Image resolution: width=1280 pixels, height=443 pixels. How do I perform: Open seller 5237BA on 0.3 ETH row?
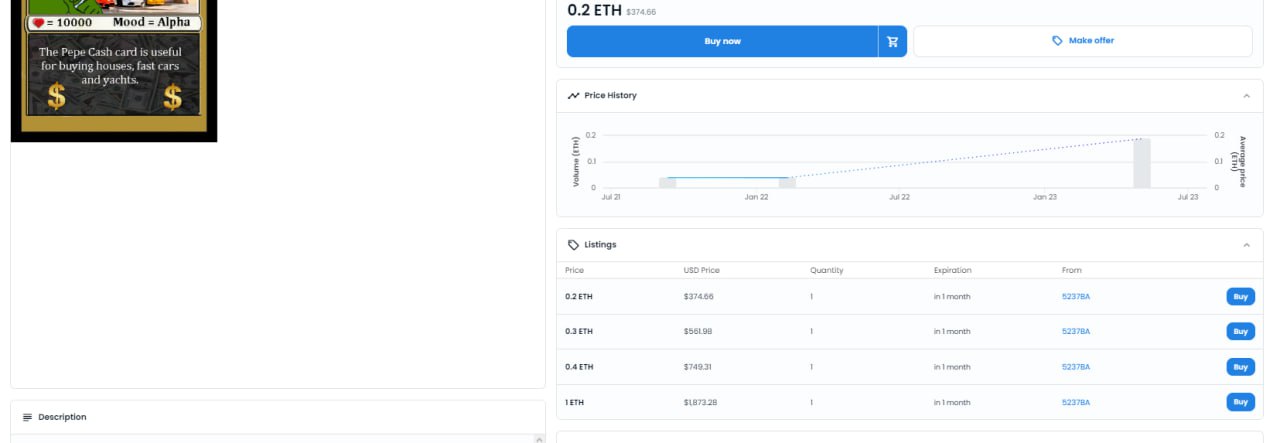tap(1075, 332)
